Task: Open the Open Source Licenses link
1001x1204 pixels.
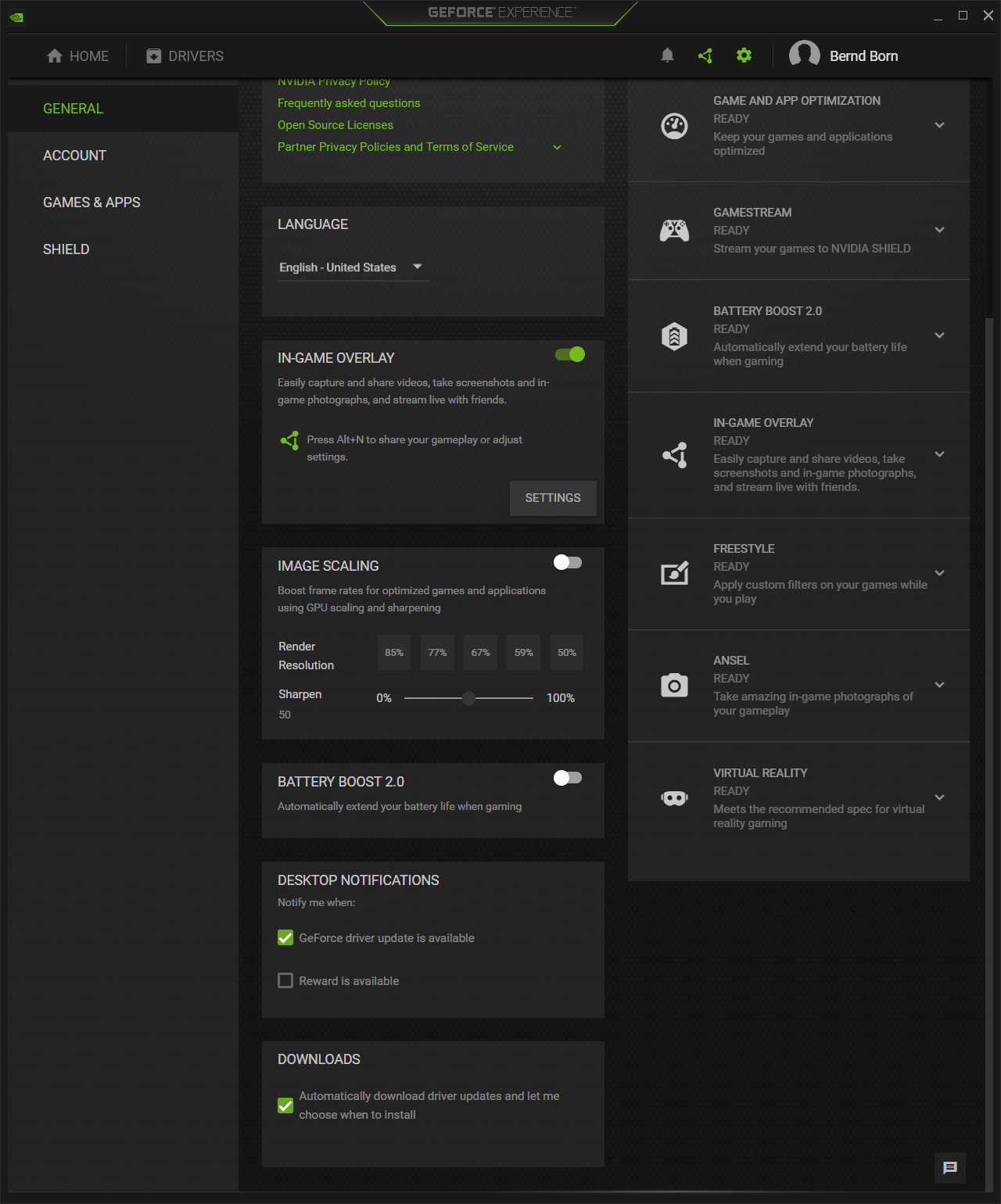Action: [x=335, y=125]
